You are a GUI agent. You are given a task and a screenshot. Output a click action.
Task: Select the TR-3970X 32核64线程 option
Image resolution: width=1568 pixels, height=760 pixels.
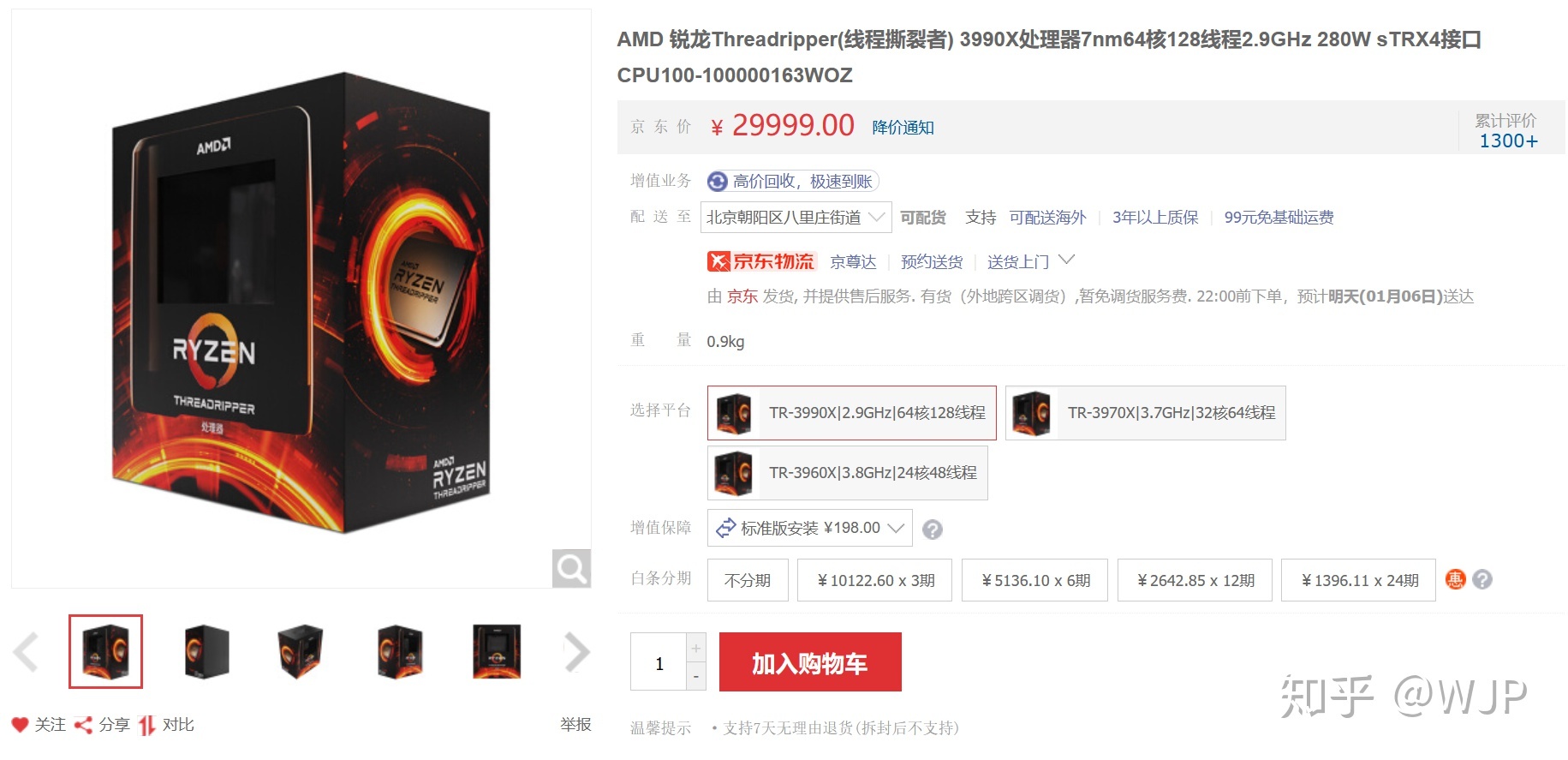(x=1146, y=413)
